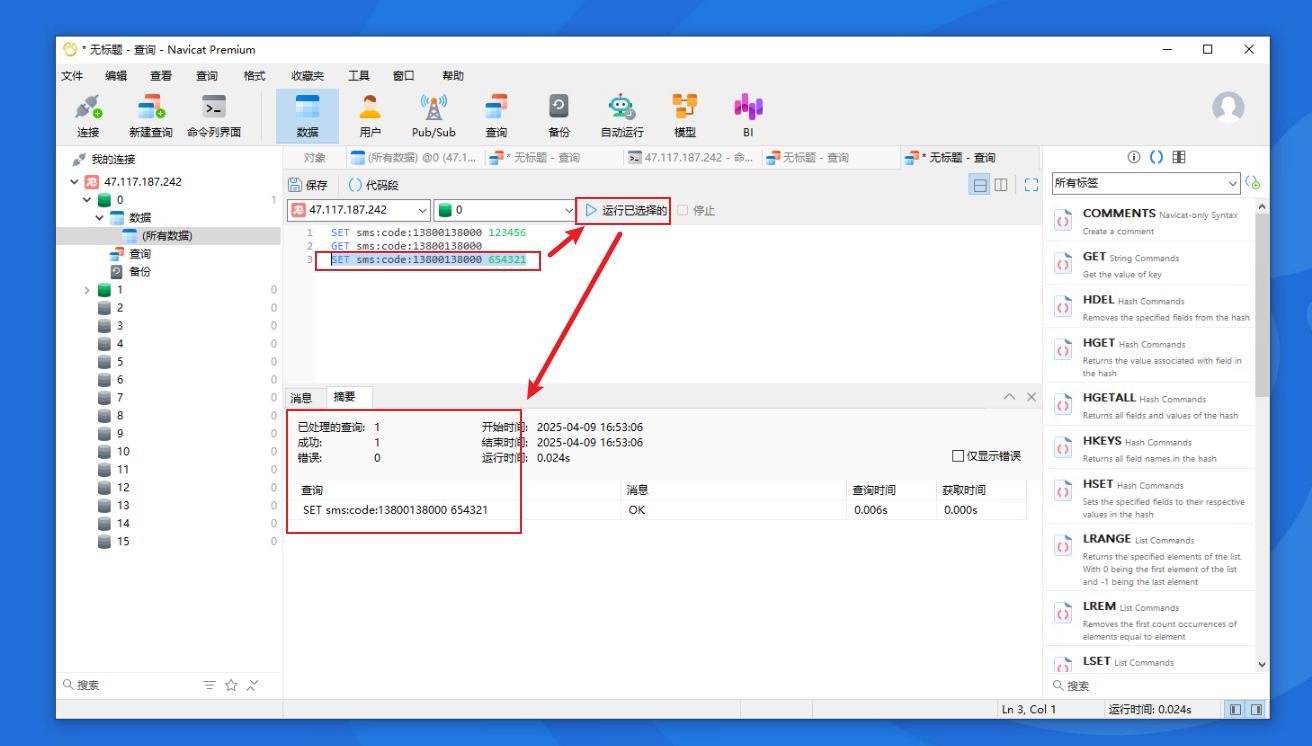Image resolution: width=1312 pixels, height=746 pixels.
Task: Select the All Data tab
Action: point(413,157)
